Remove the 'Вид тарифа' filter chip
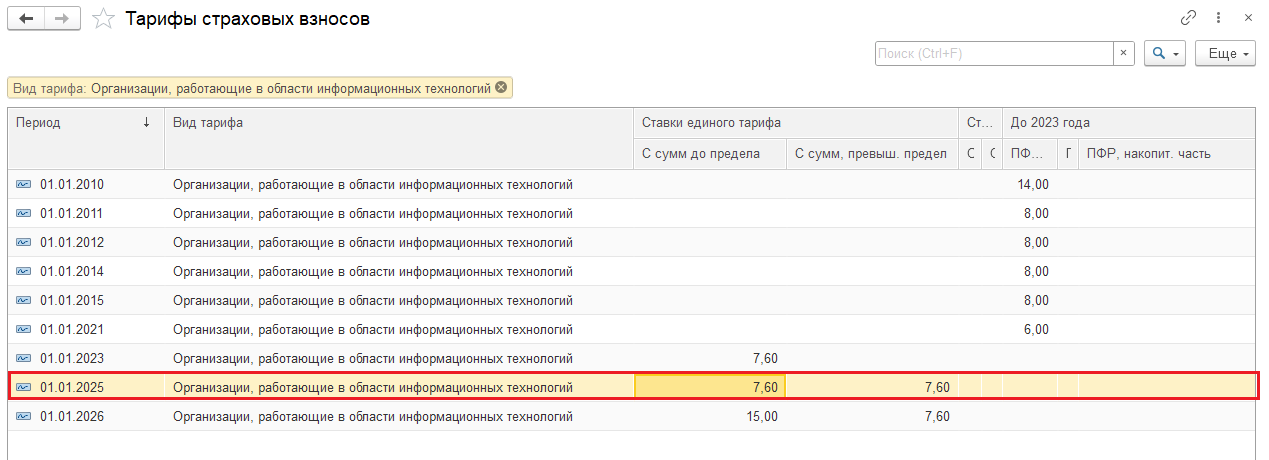Screen dimensions: 1269x460 [x=501, y=87]
